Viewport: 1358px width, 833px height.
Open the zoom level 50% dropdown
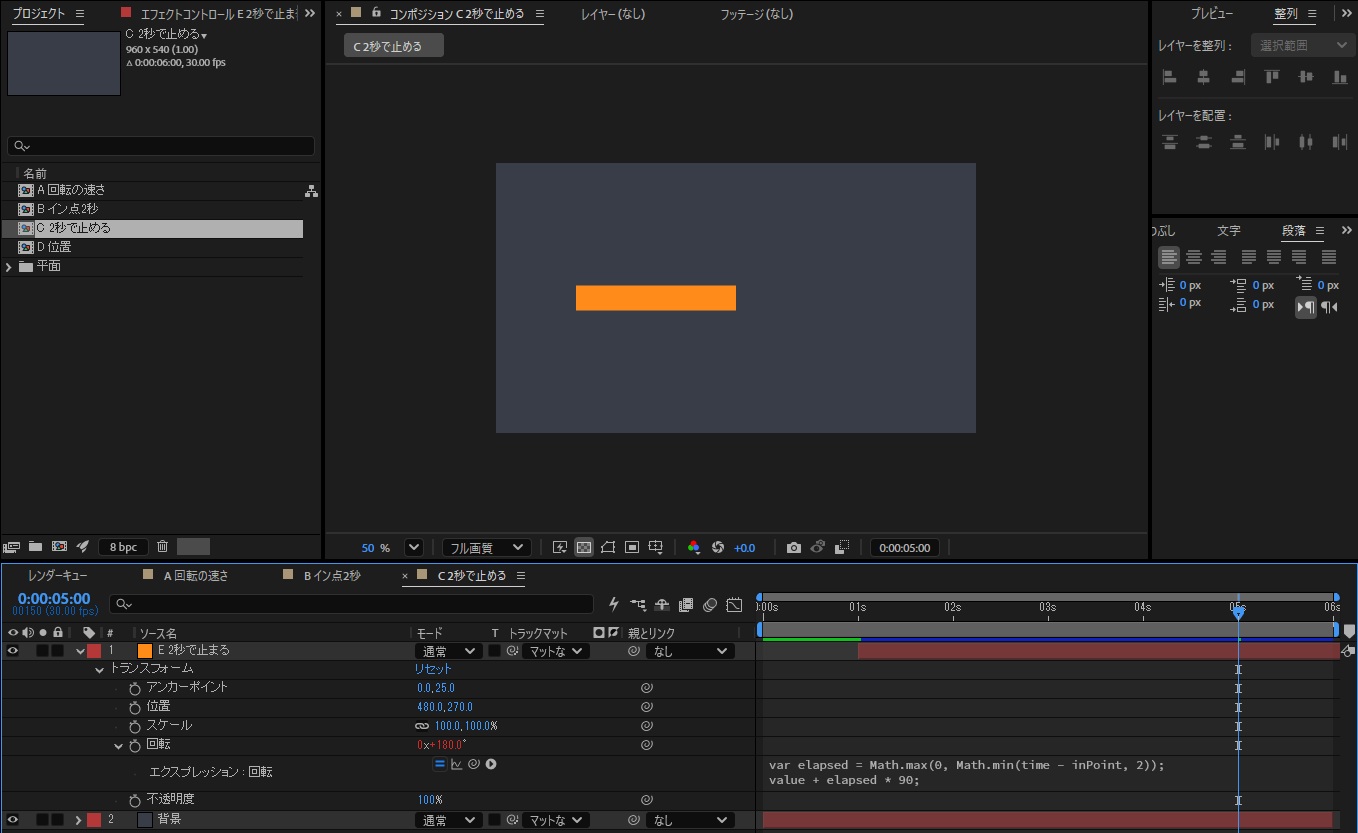[x=413, y=547]
